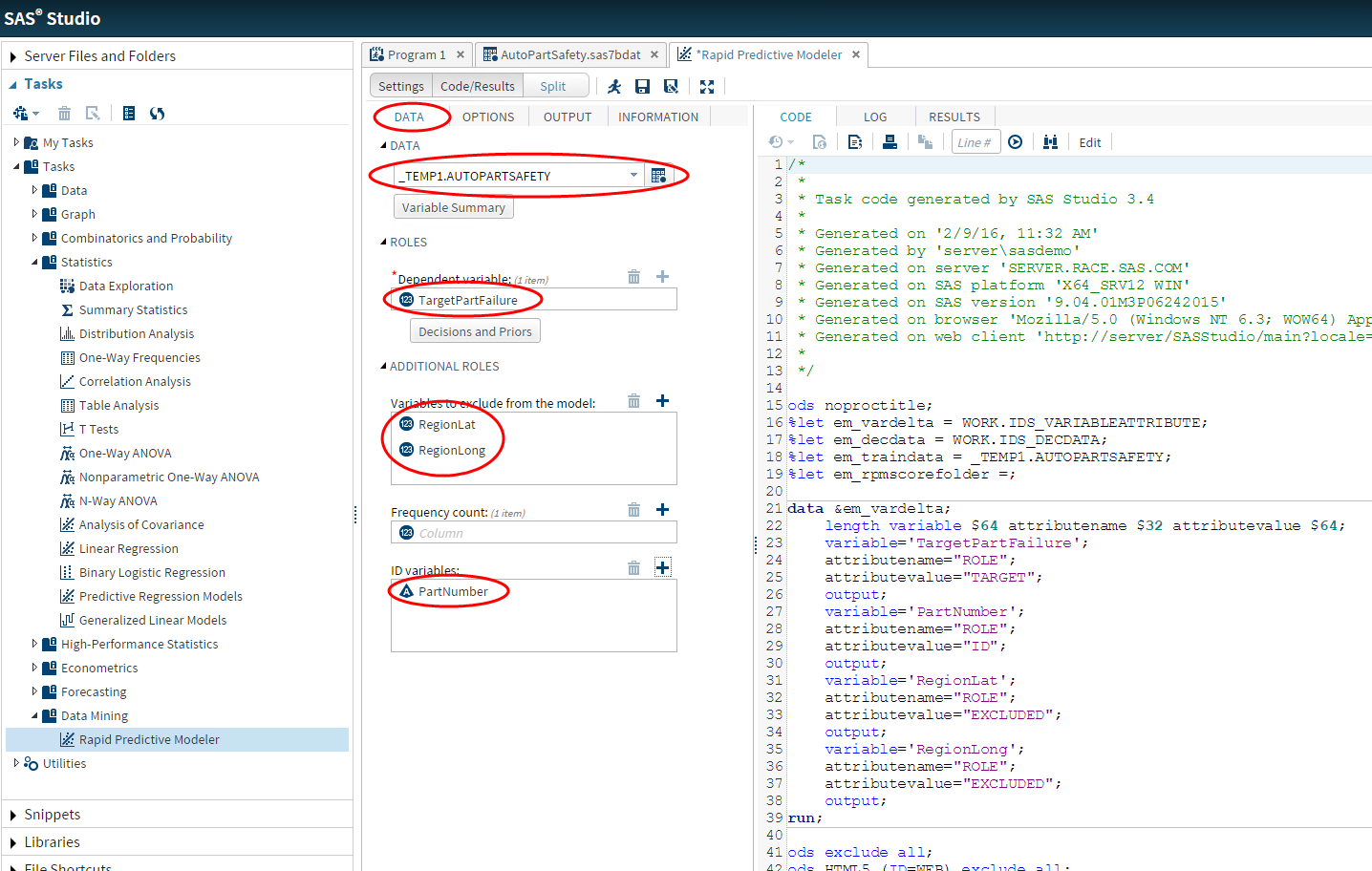Open the LOG tab
The width and height of the screenshot is (1372, 871).
tap(874, 117)
